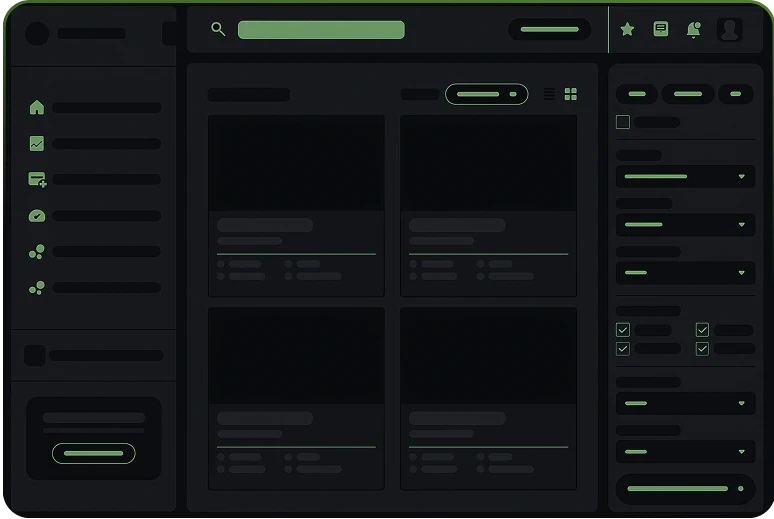
Task: Open the notifications bell icon
Action: (x=694, y=30)
